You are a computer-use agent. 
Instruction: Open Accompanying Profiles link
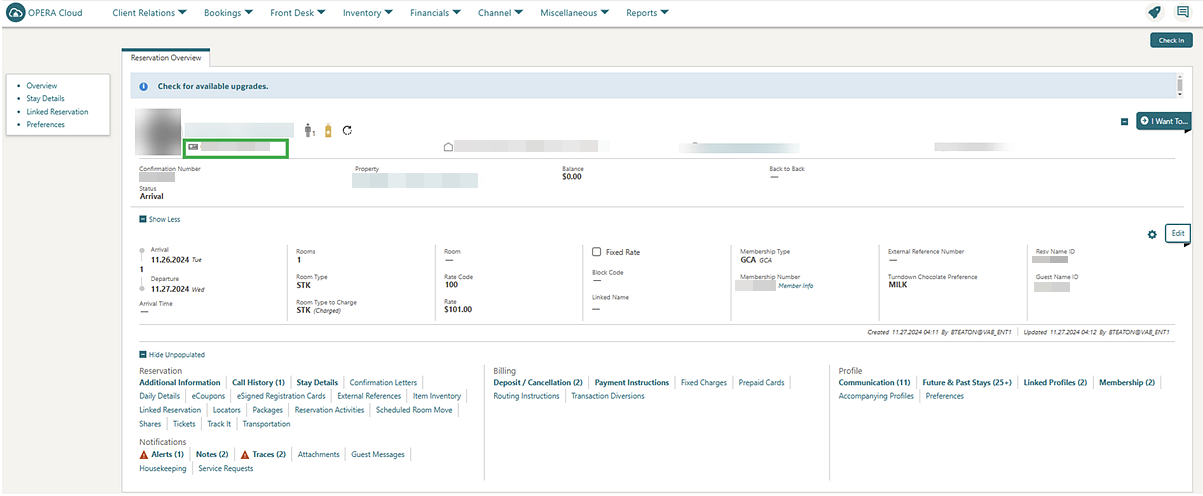[x=877, y=397]
